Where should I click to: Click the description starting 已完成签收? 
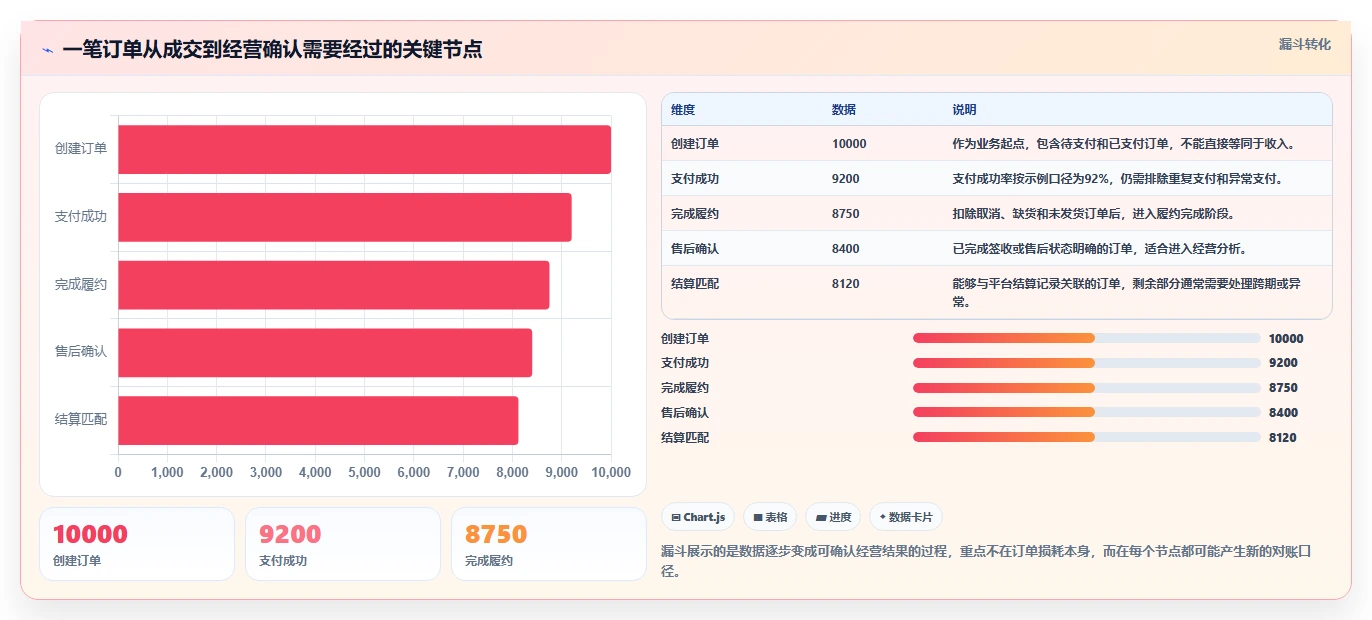(1100, 249)
